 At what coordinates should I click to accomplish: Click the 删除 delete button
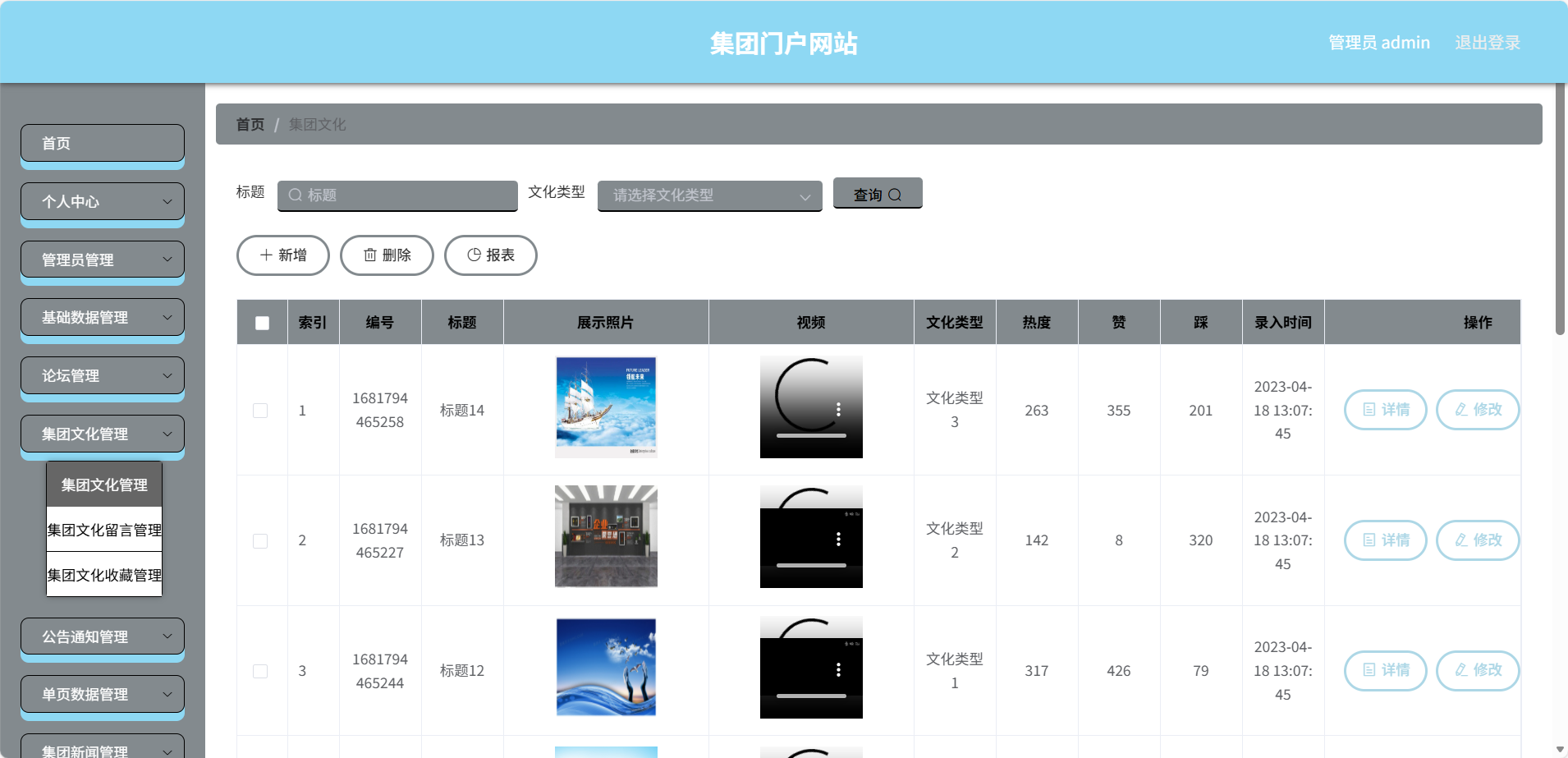pos(387,255)
